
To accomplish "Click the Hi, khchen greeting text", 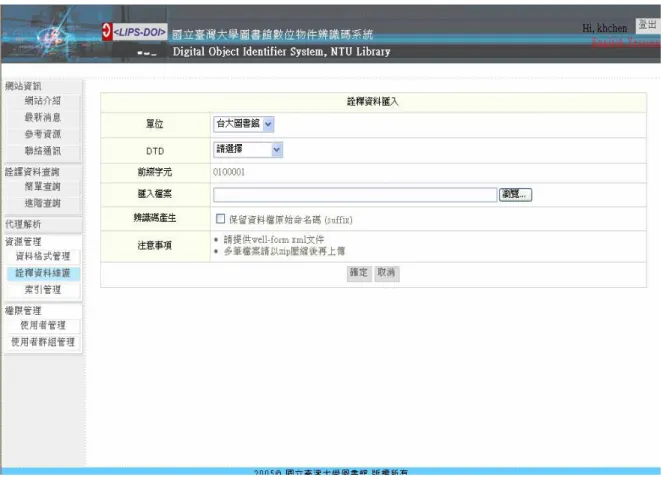I will (x=604, y=28).
